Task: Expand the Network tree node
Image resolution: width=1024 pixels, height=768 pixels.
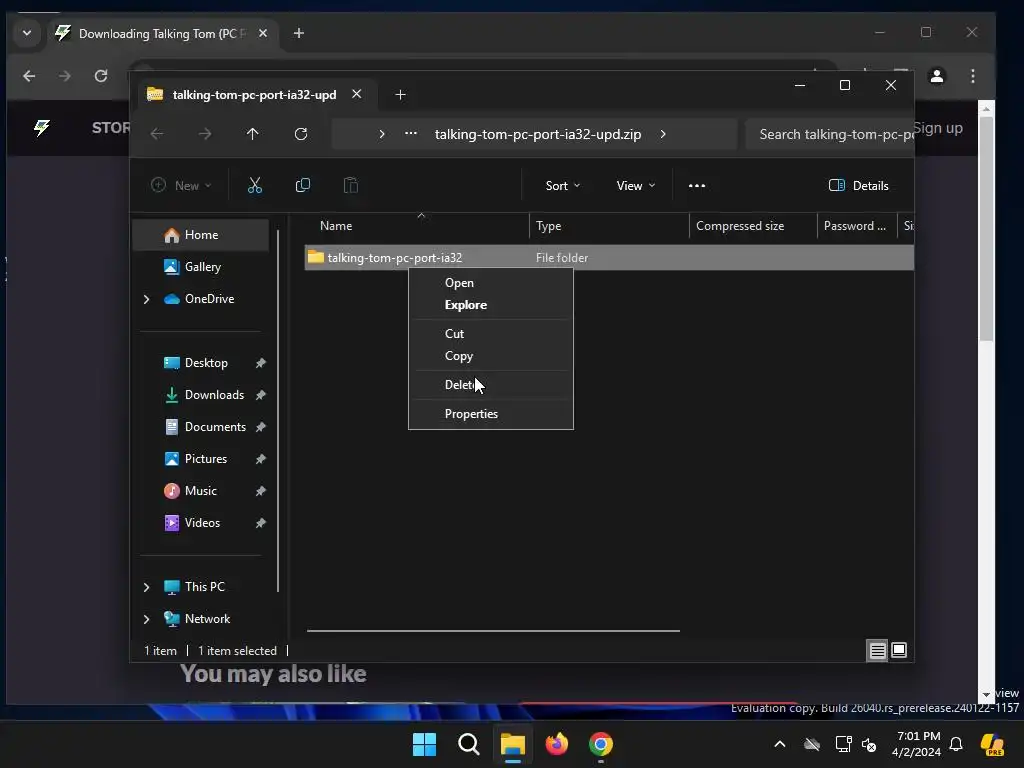Action: click(146, 619)
